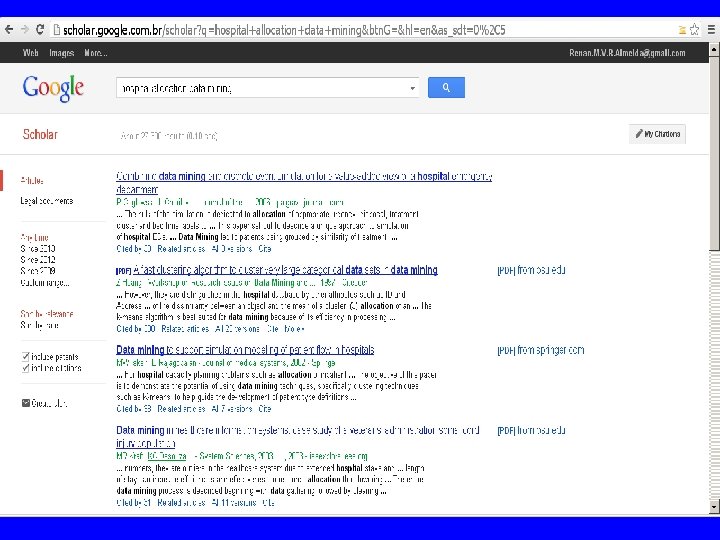Click 'All 7 versions' under patient flow result
This screenshot has width=720, height=540.
[232, 409]
